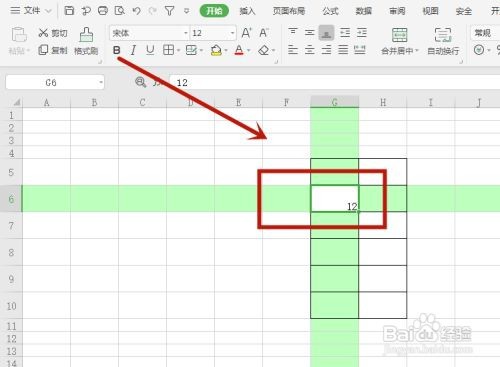Open the 常规 number format dropdown
500x367 pixels.
click(x=485, y=33)
